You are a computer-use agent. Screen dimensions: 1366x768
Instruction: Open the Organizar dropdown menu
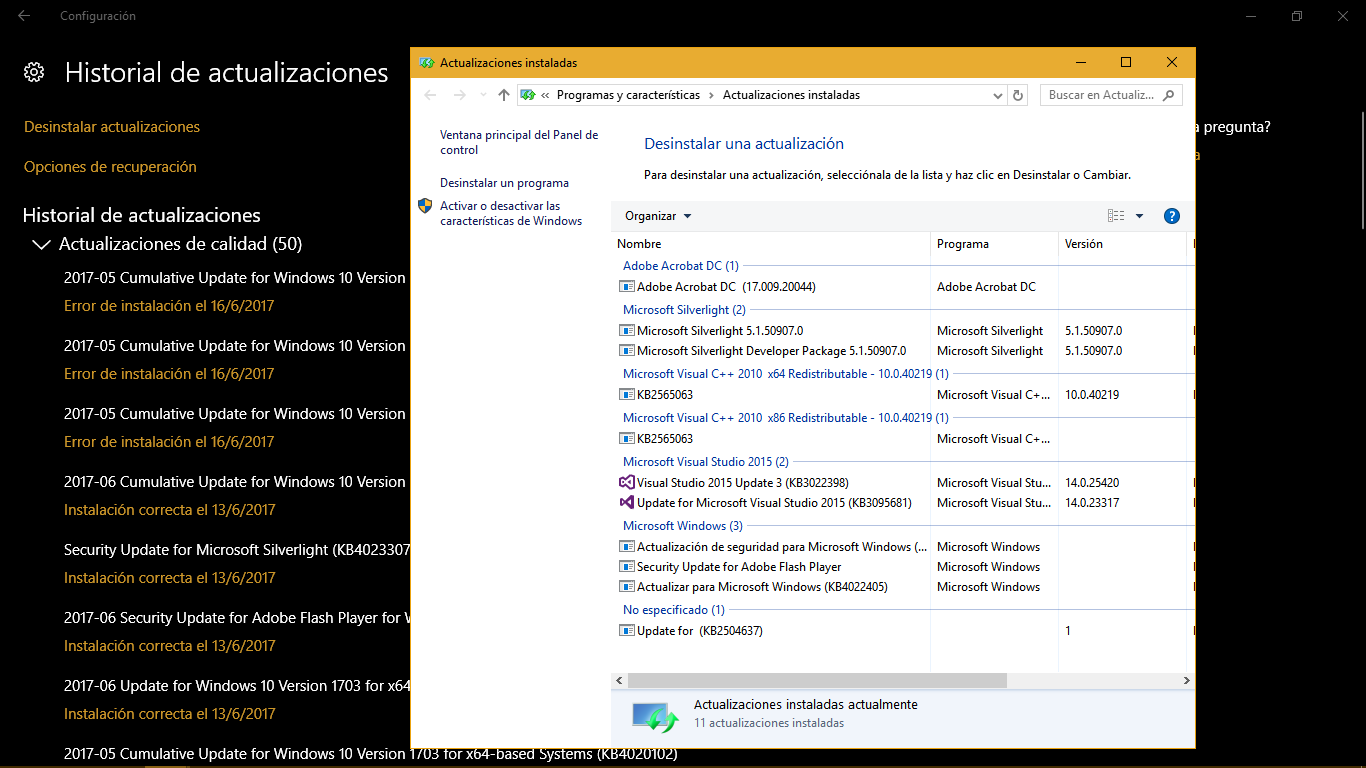tap(658, 216)
